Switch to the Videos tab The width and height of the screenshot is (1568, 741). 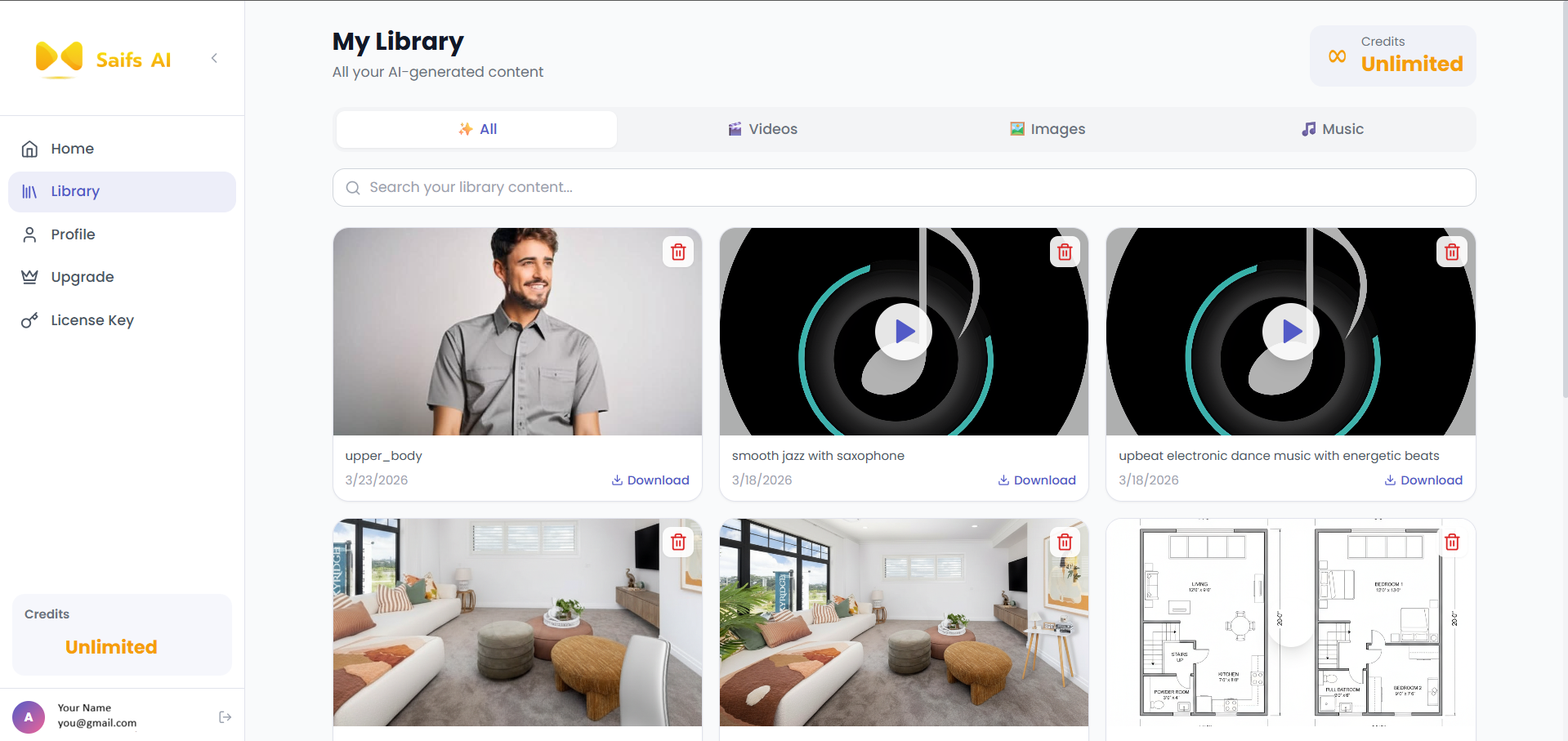[762, 129]
